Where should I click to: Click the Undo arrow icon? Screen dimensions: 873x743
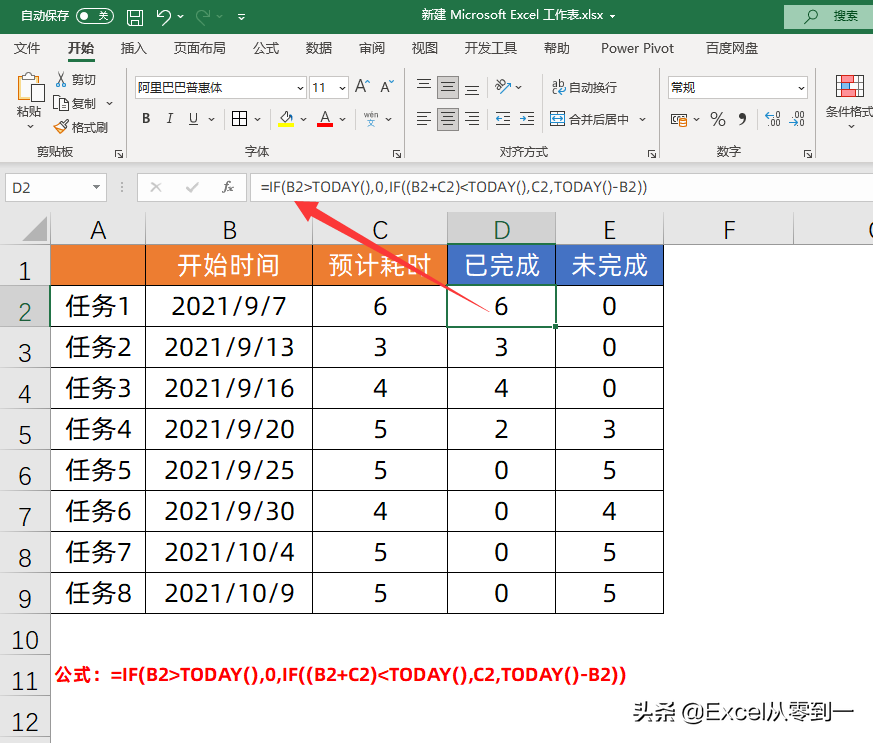[x=163, y=17]
